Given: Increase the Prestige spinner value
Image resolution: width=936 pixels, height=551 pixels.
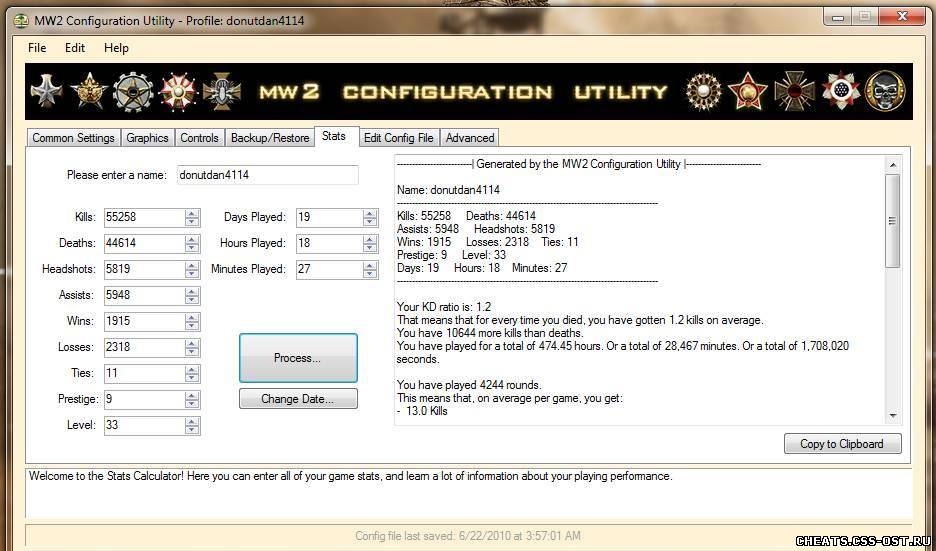Looking at the screenshot, I should [192, 395].
